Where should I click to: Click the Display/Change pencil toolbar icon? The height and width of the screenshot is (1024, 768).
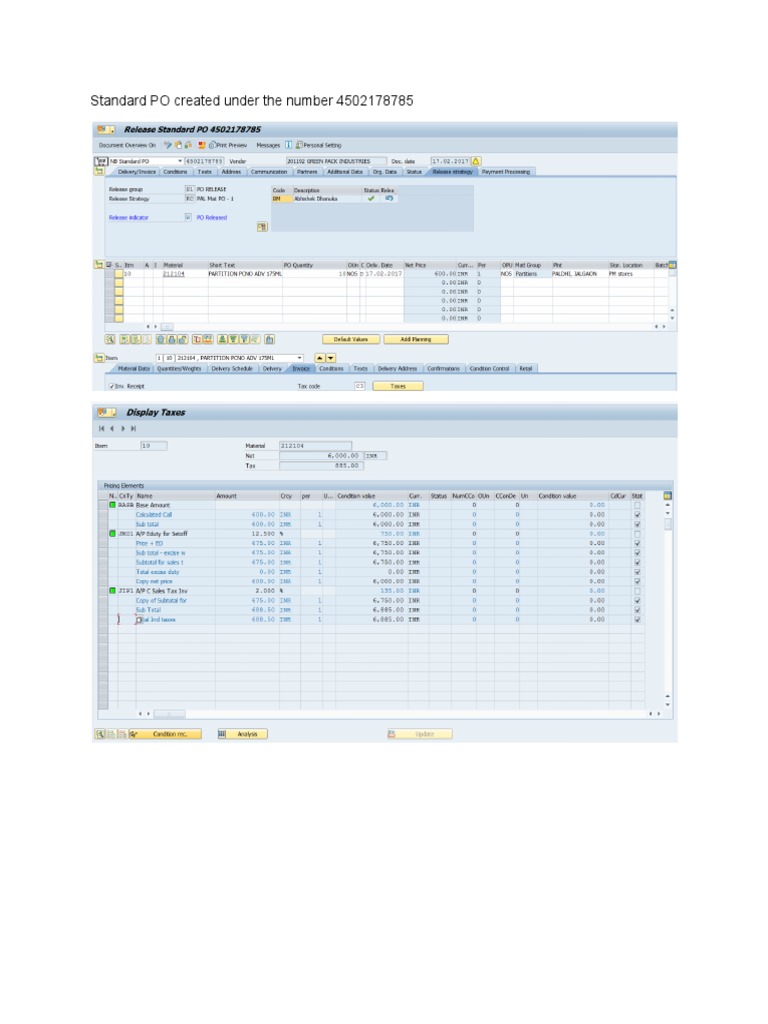pos(168,145)
